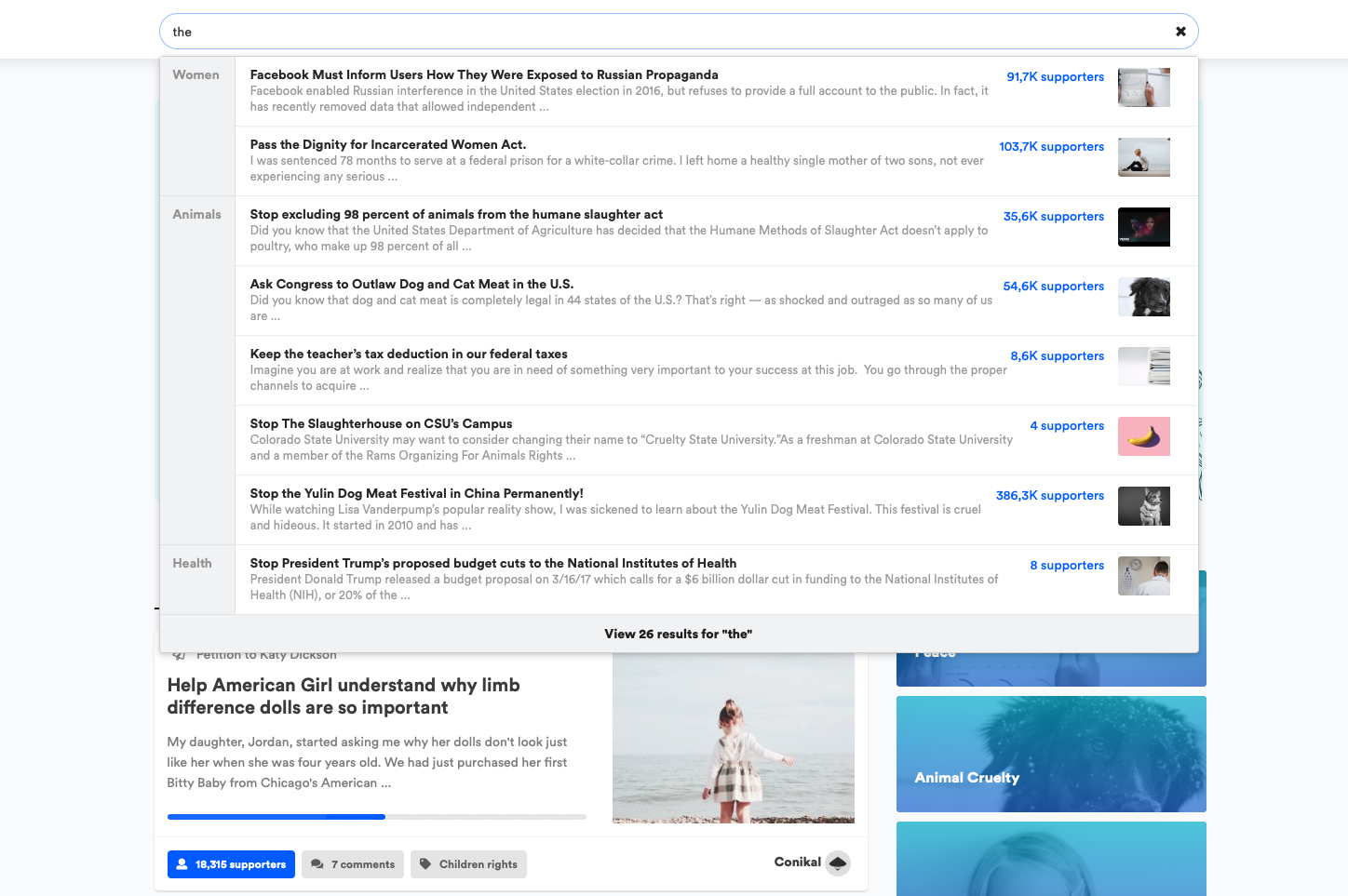Click the person icon in the supporters button
This screenshot has width=1348, height=896.
coord(182,863)
